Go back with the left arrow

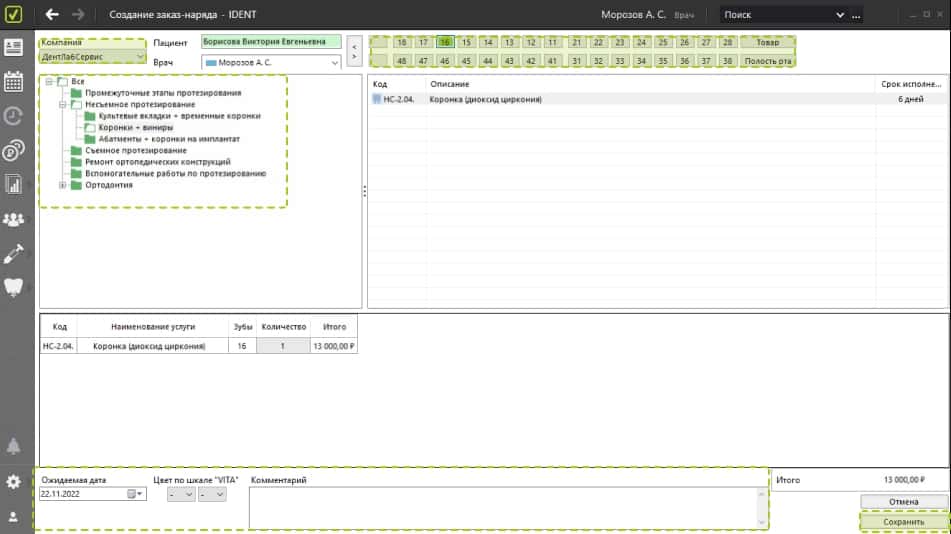click(x=52, y=15)
